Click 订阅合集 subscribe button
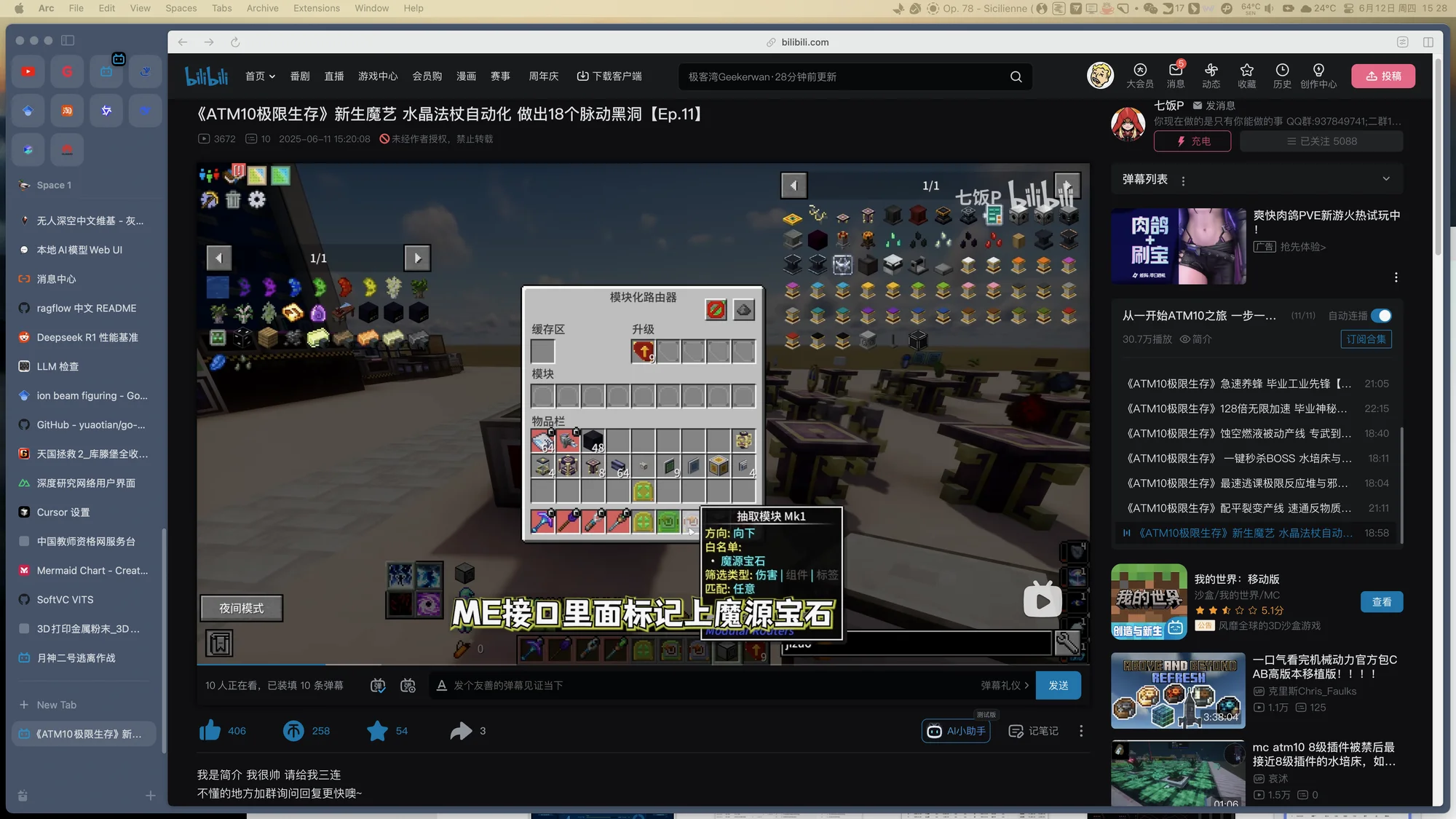The width and height of the screenshot is (1456, 819). [x=1366, y=339]
